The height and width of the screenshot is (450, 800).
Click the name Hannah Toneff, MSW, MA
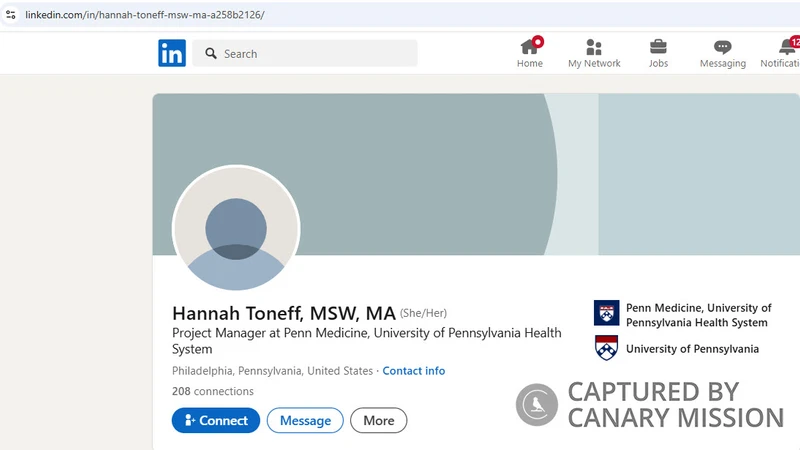point(284,313)
